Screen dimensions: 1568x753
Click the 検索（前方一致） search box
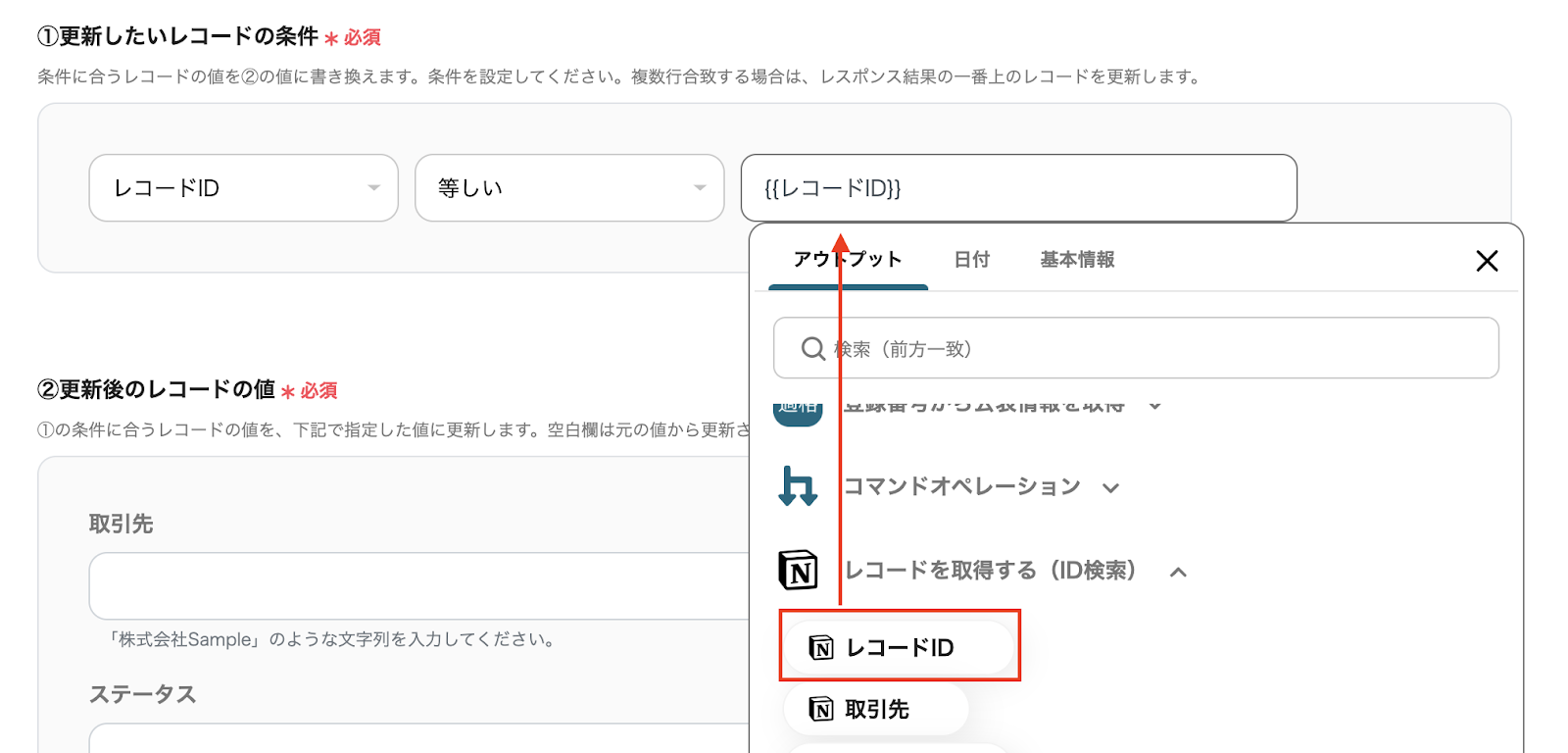1136,348
